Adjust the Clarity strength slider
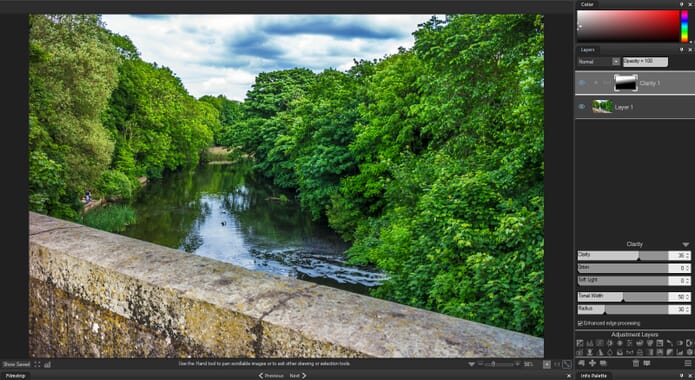This screenshot has width=695, height=380. 623,255
